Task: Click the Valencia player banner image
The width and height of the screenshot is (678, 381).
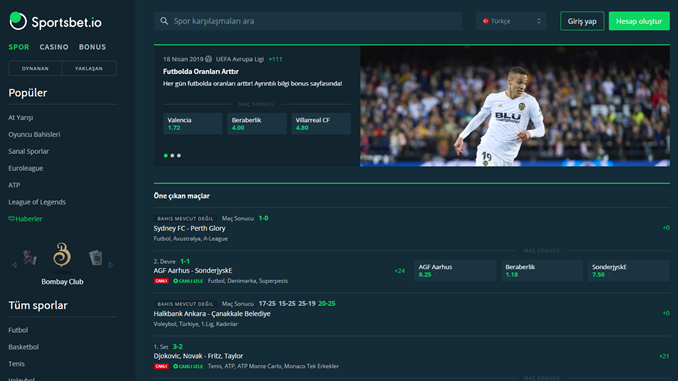Action: coord(515,106)
